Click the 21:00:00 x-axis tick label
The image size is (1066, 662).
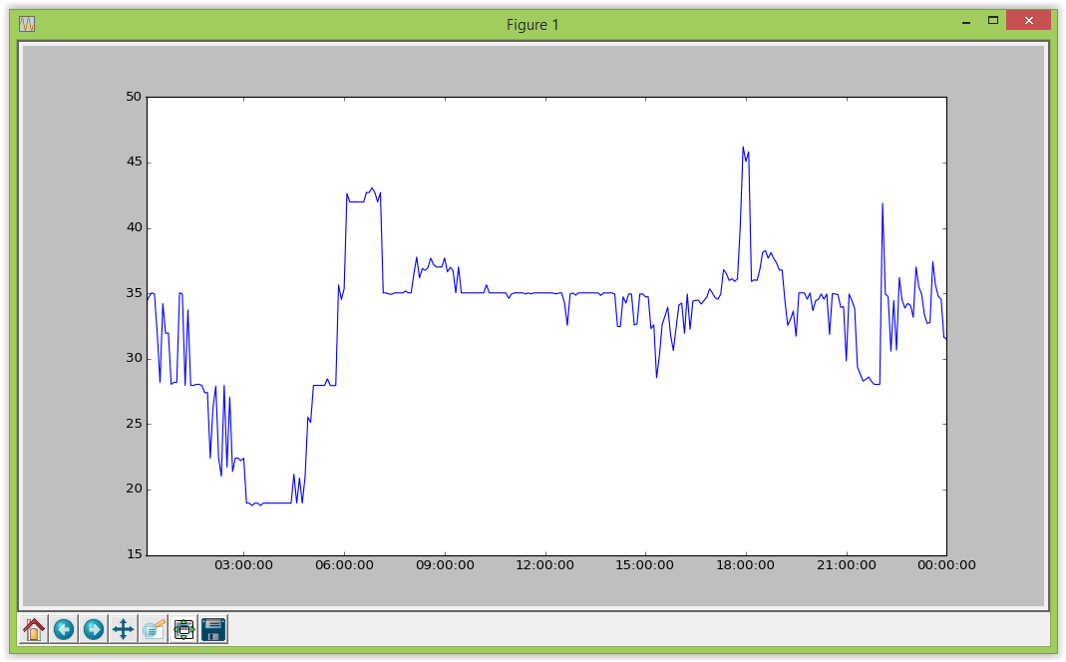coord(846,565)
